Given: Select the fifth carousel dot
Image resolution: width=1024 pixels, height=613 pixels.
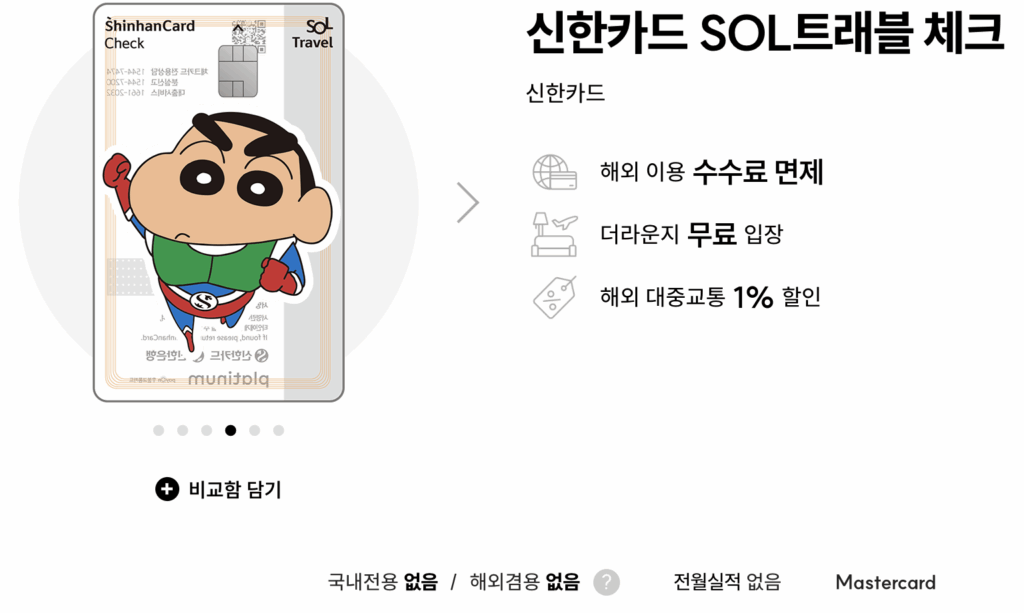Looking at the screenshot, I should click(255, 430).
